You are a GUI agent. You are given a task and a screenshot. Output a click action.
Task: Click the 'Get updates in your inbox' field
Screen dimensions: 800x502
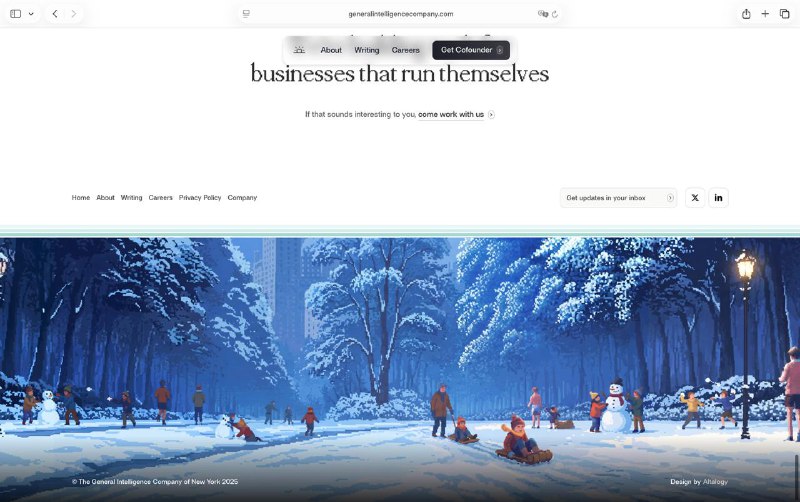tap(618, 198)
